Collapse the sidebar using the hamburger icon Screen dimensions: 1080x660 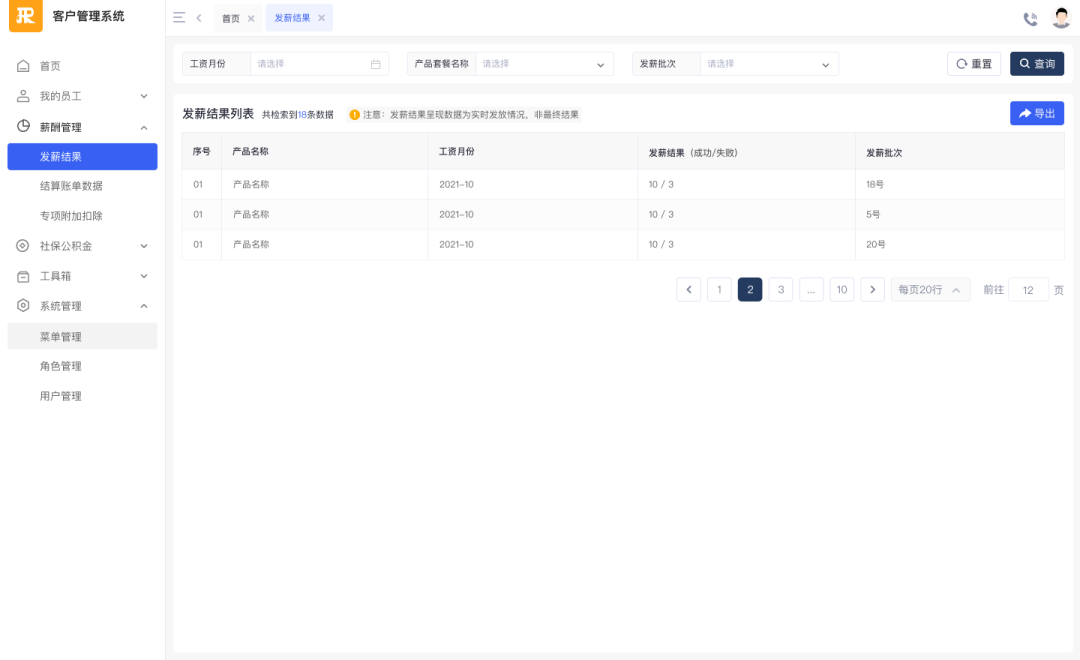point(178,17)
